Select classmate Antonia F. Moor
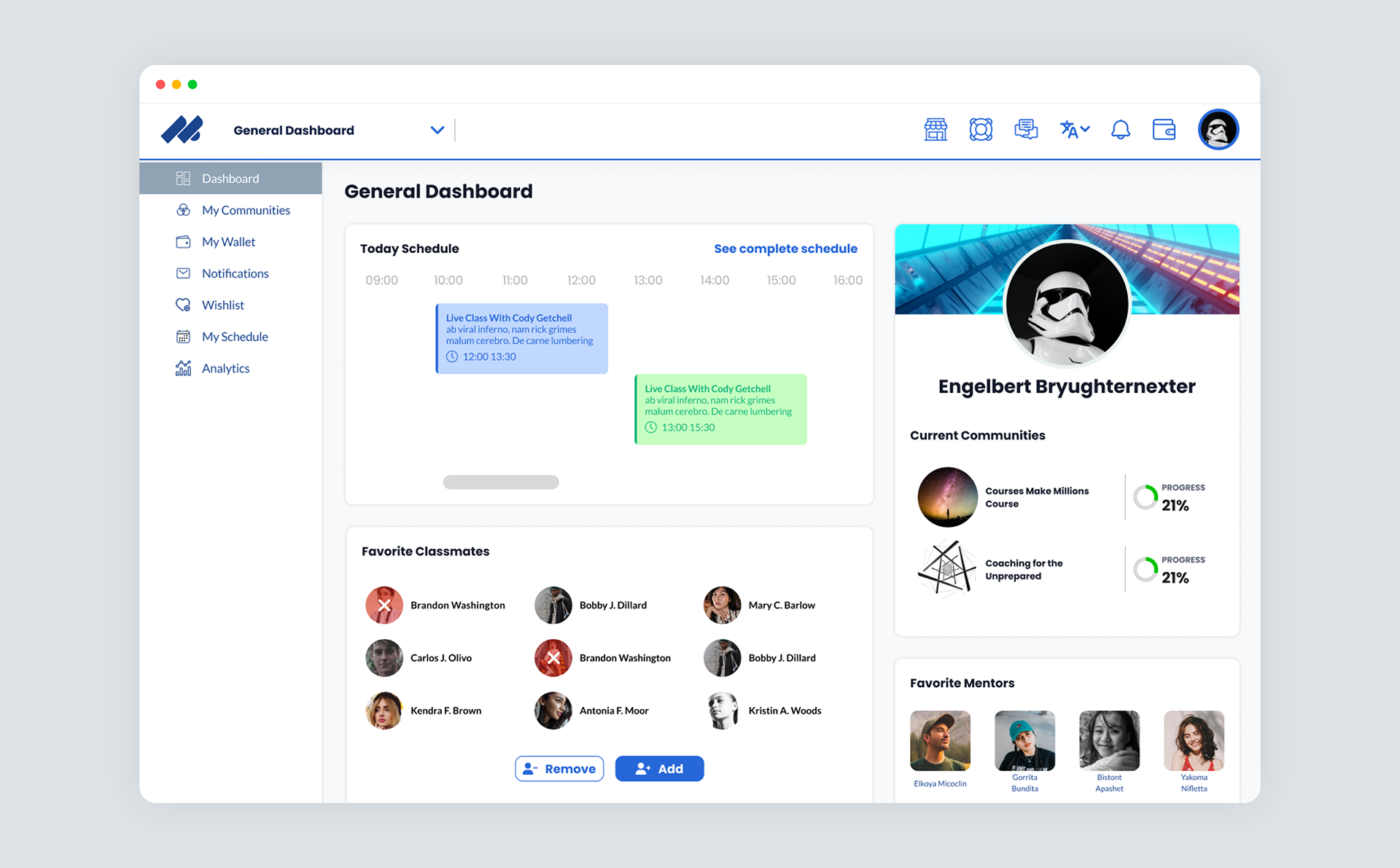This screenshot has height=868, width=1400. pyautogui.click(x=591, y=711)
